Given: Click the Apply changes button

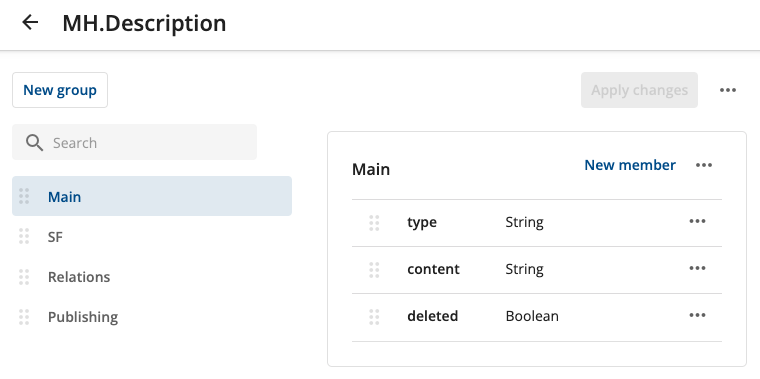Looking at the screenshot, I should click(x=639, y=90).
